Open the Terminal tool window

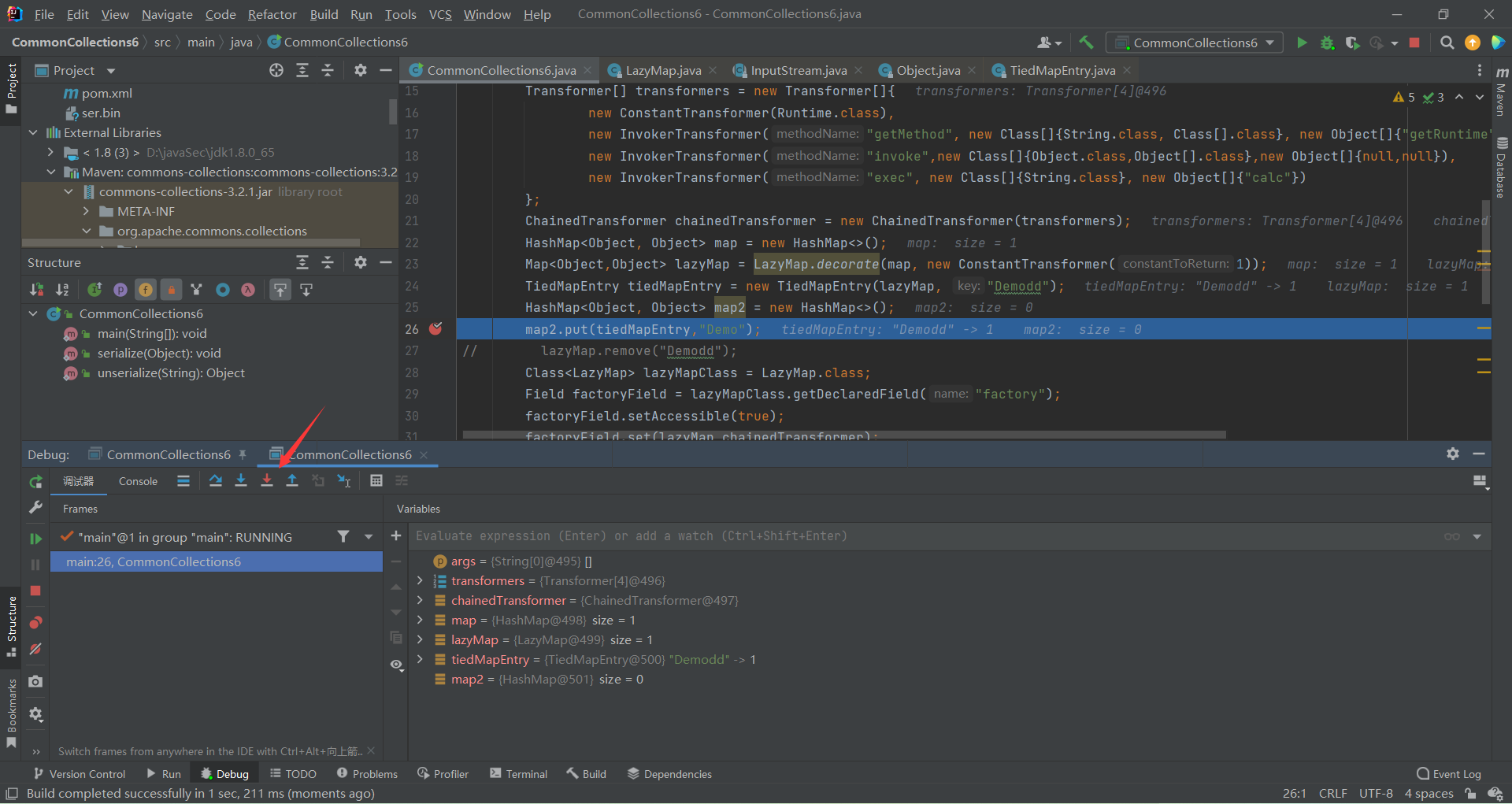click(x=518, y=774)
